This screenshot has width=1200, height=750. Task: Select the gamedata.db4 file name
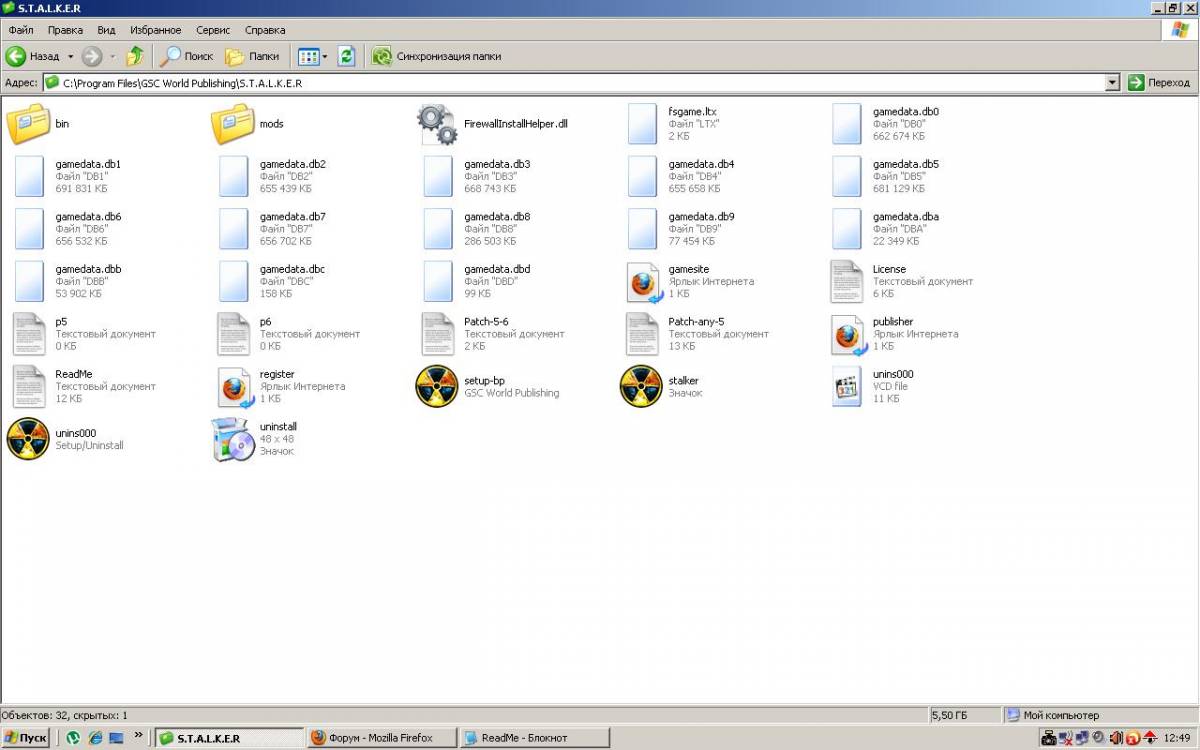pos(701,164)
